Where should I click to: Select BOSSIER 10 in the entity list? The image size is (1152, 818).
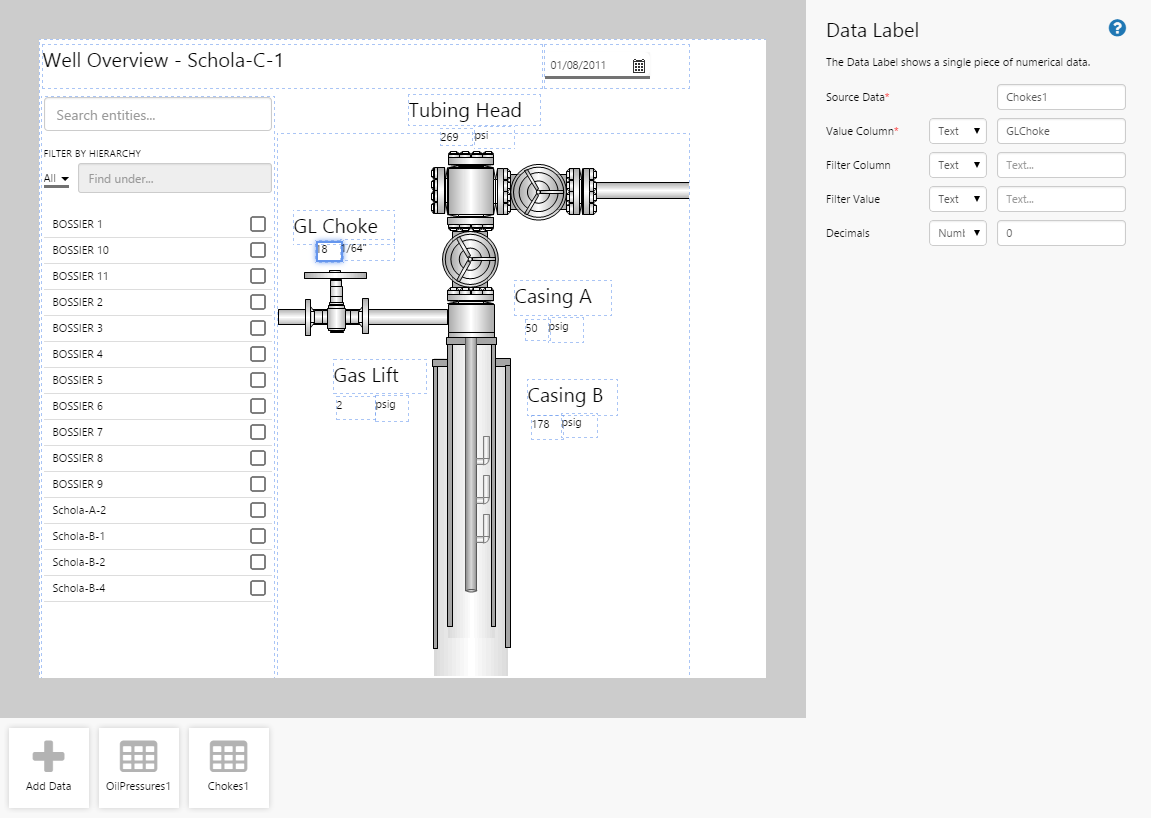[81, 250]
